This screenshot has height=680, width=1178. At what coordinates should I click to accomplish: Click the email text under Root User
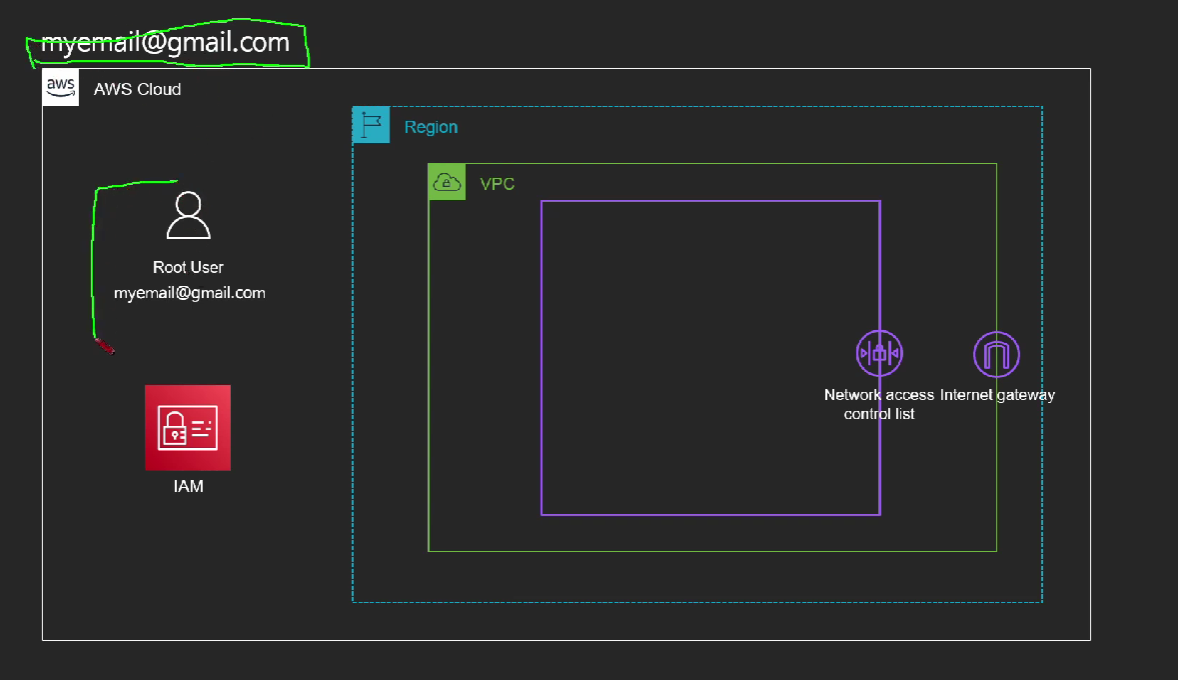[189, 293]
